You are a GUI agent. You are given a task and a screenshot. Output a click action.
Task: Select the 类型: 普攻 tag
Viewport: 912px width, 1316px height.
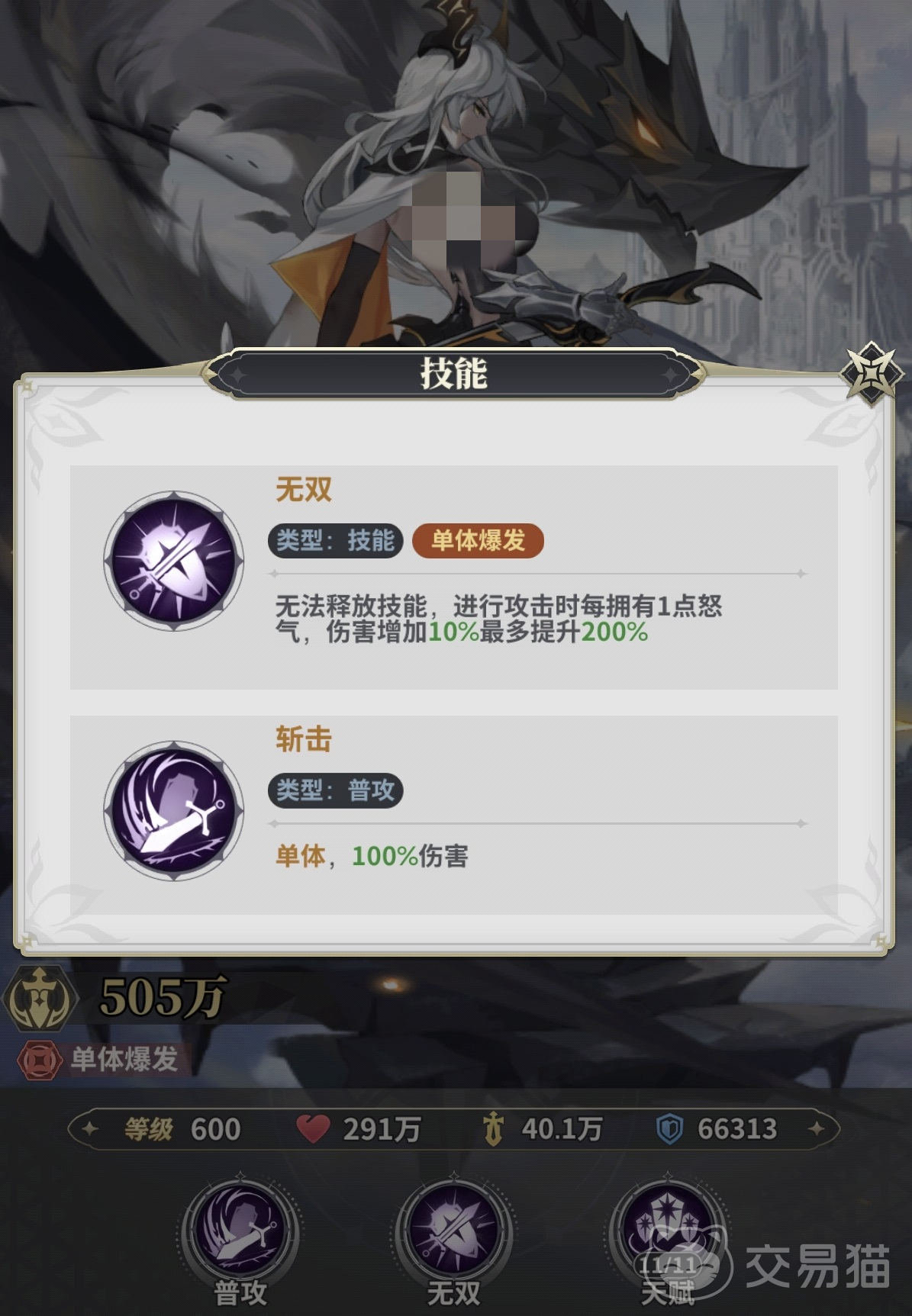pyautogui.click(x=335, y=790)
